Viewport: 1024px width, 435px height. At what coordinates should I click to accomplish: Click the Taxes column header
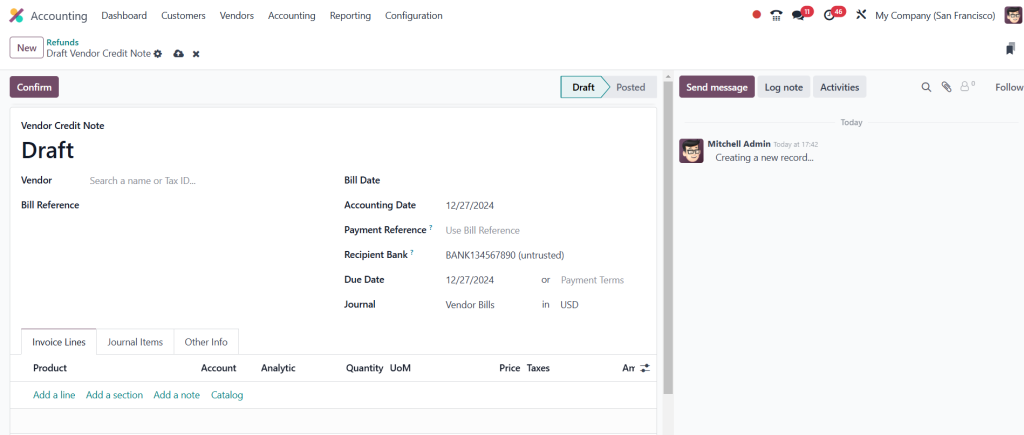click(x=538, y=368)
